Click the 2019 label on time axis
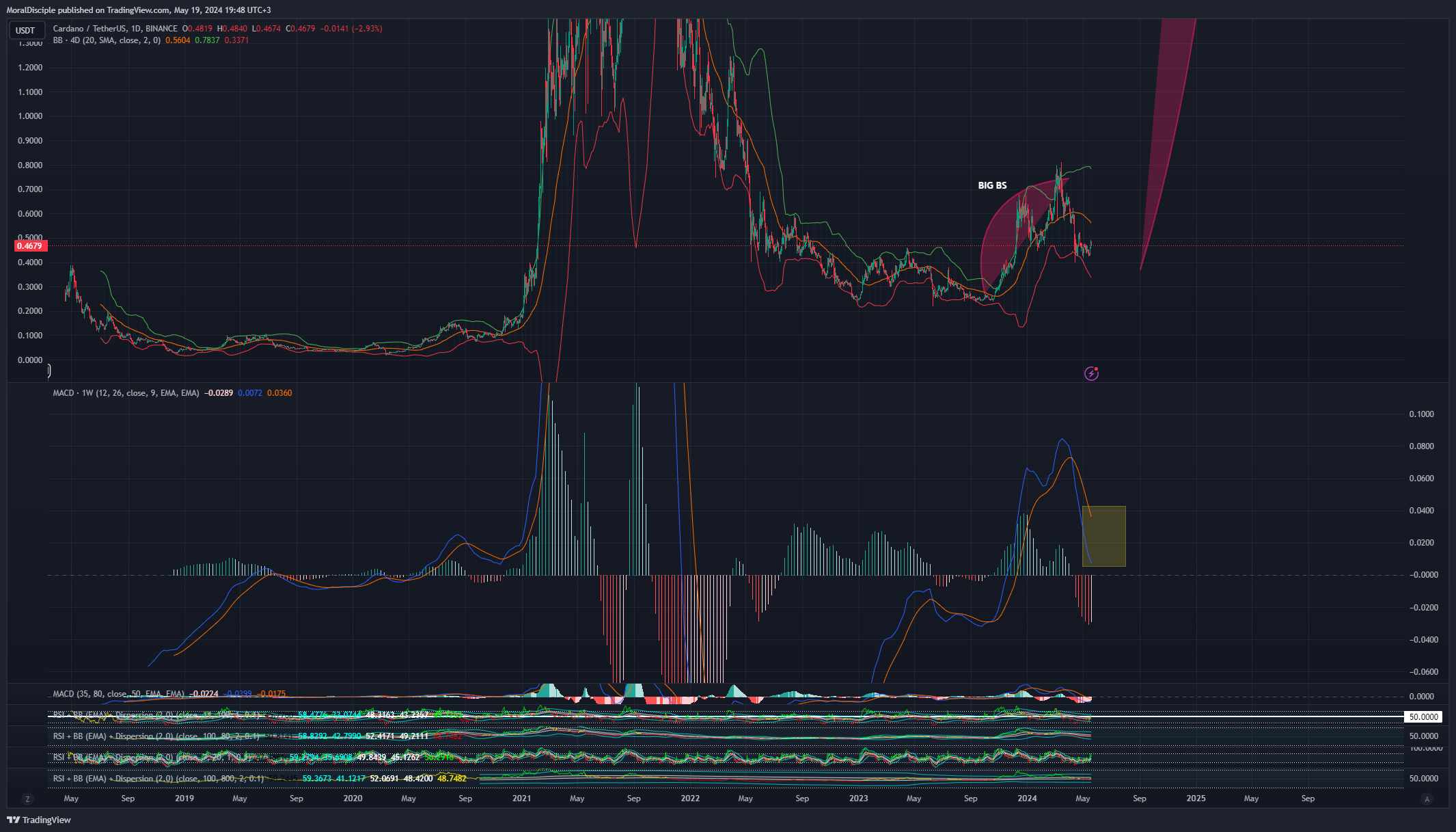Image resolution: width=1456 pixels, height=832 pixels. click(x=184, y=799)
